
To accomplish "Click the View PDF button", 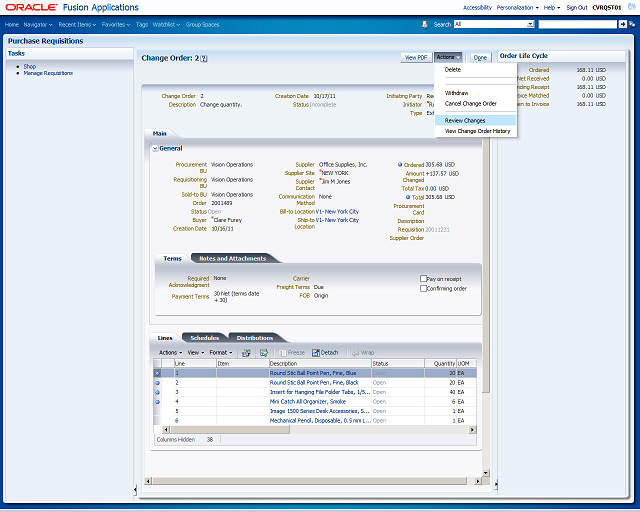I will (x=416, y=58).
